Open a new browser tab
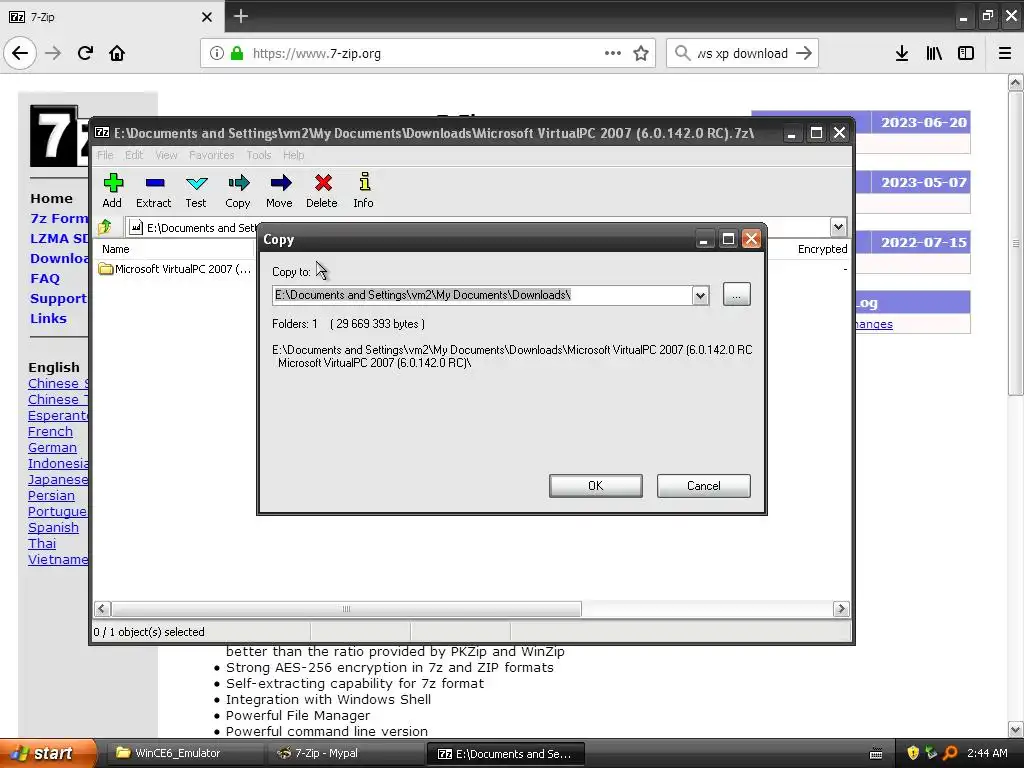 pos(240,16)
